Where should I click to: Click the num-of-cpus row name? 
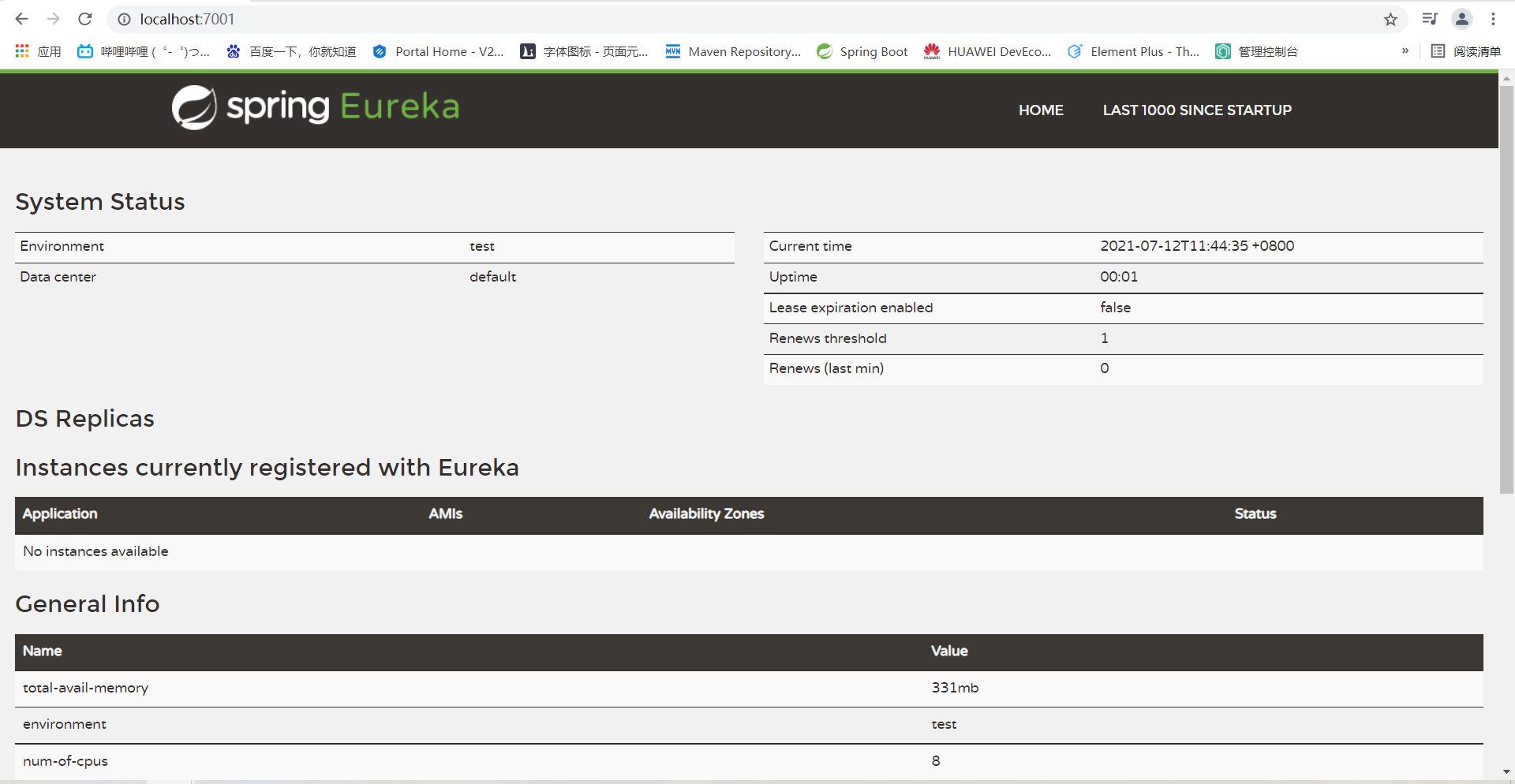pos(65,761)
